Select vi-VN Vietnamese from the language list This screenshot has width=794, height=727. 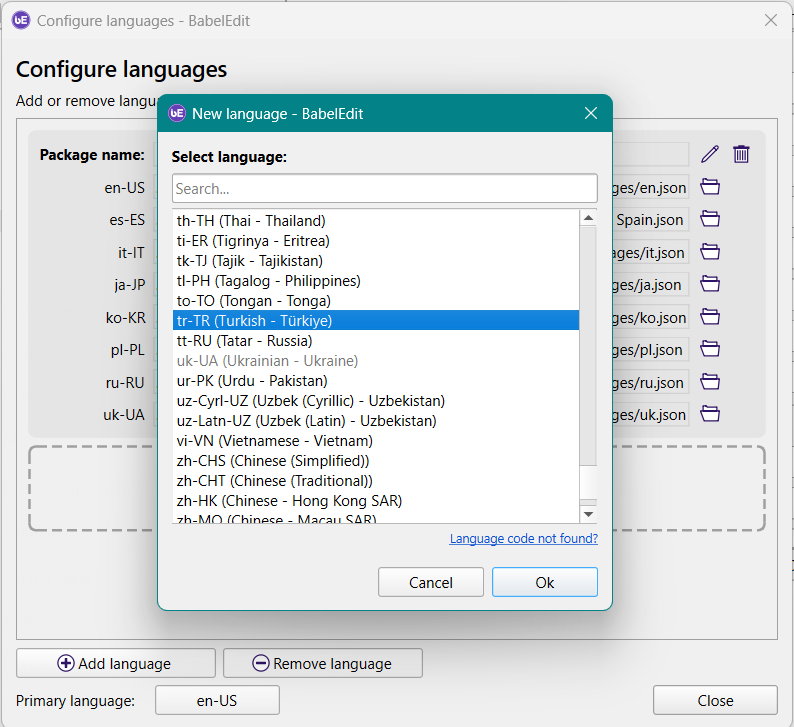275,441
